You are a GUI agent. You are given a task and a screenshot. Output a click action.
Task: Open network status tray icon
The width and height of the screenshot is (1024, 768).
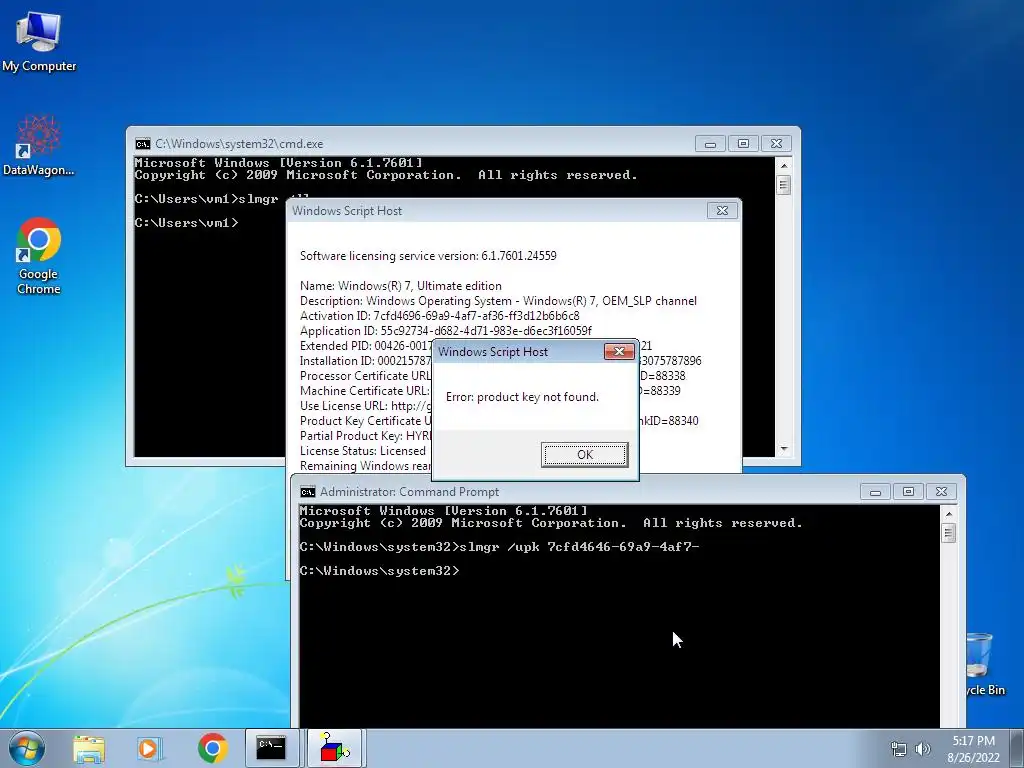click(x=899, y=749)
